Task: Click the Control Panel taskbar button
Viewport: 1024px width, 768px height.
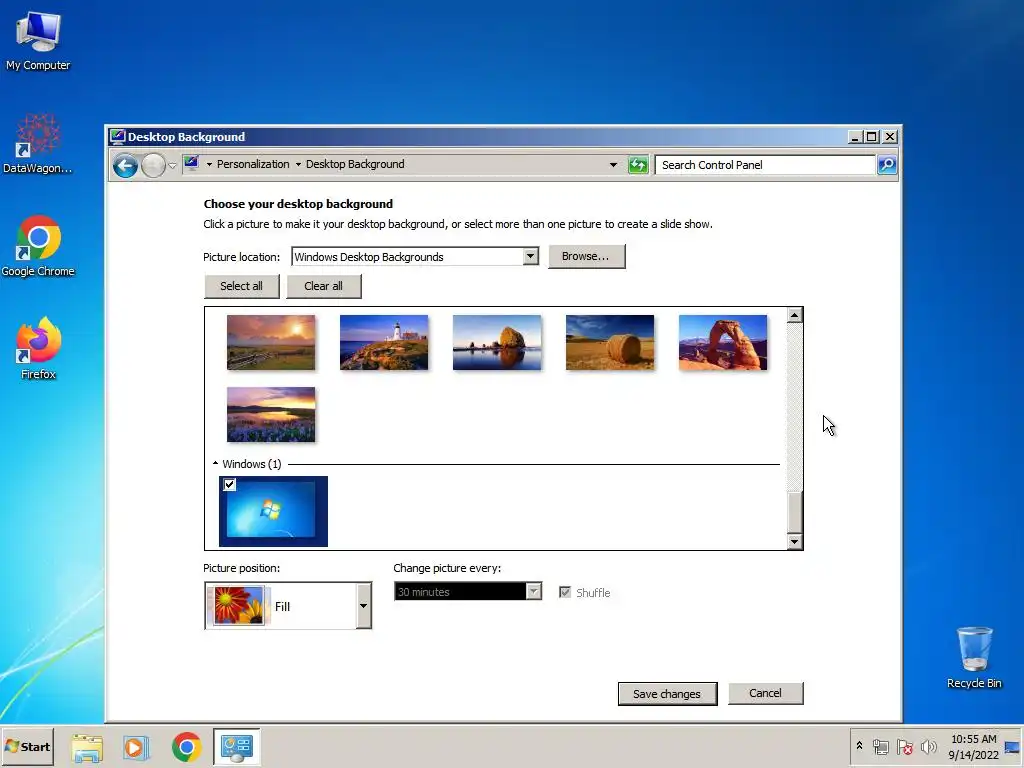Action: point(236,747)
